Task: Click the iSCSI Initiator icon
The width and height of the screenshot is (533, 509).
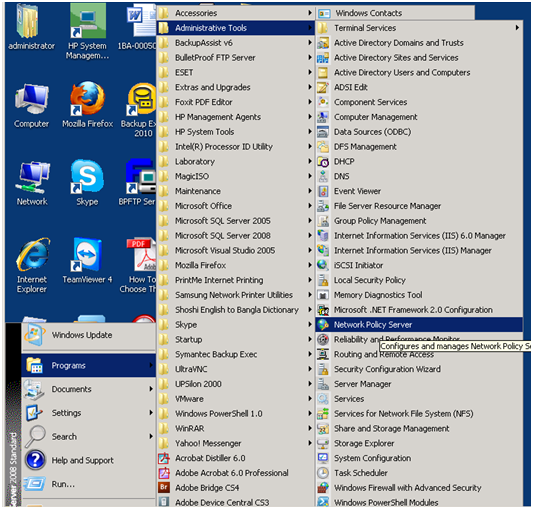Action: click(x=323, y=265)
